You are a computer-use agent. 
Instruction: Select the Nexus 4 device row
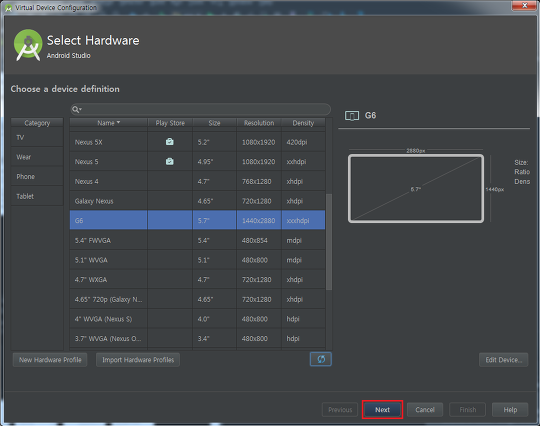coord(197,181)
